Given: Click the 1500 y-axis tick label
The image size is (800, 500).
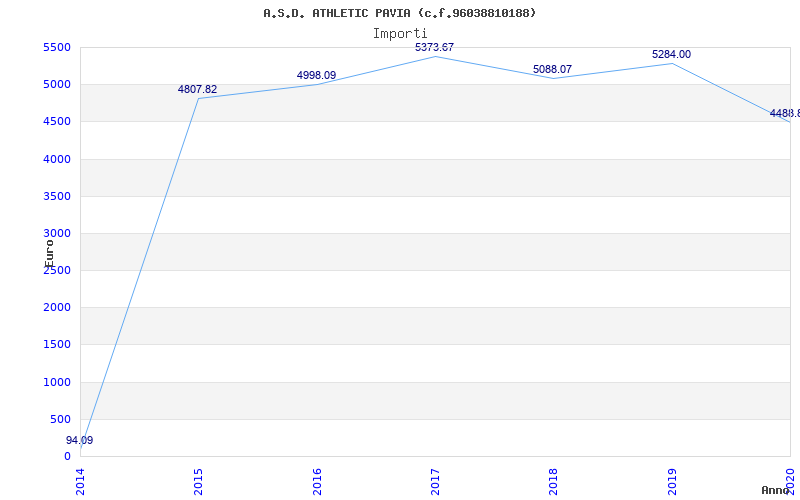Looking at the screenshot, I should coord(57,345).
